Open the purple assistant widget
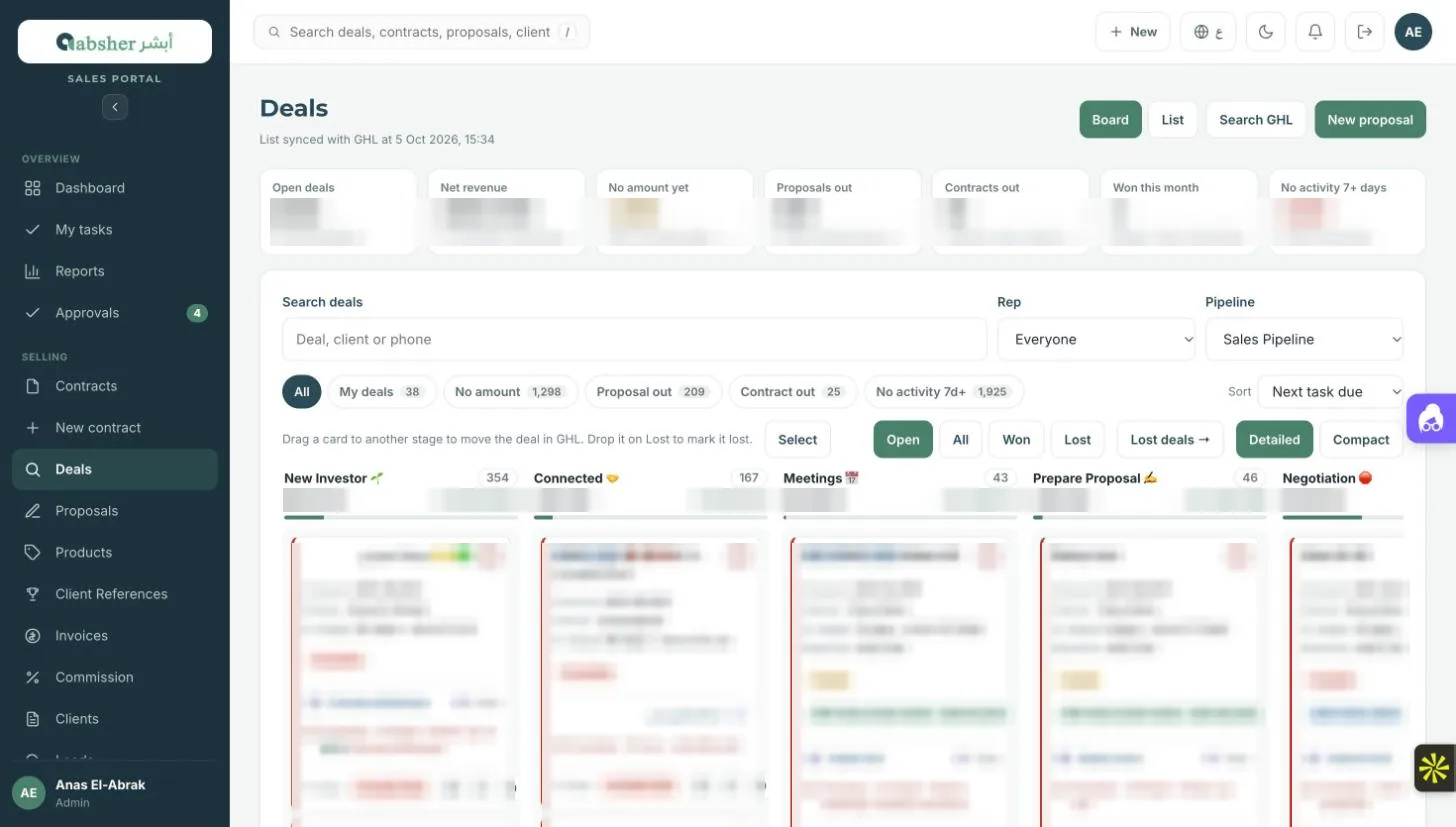 pyautogui.click(x=1431, y=418)
